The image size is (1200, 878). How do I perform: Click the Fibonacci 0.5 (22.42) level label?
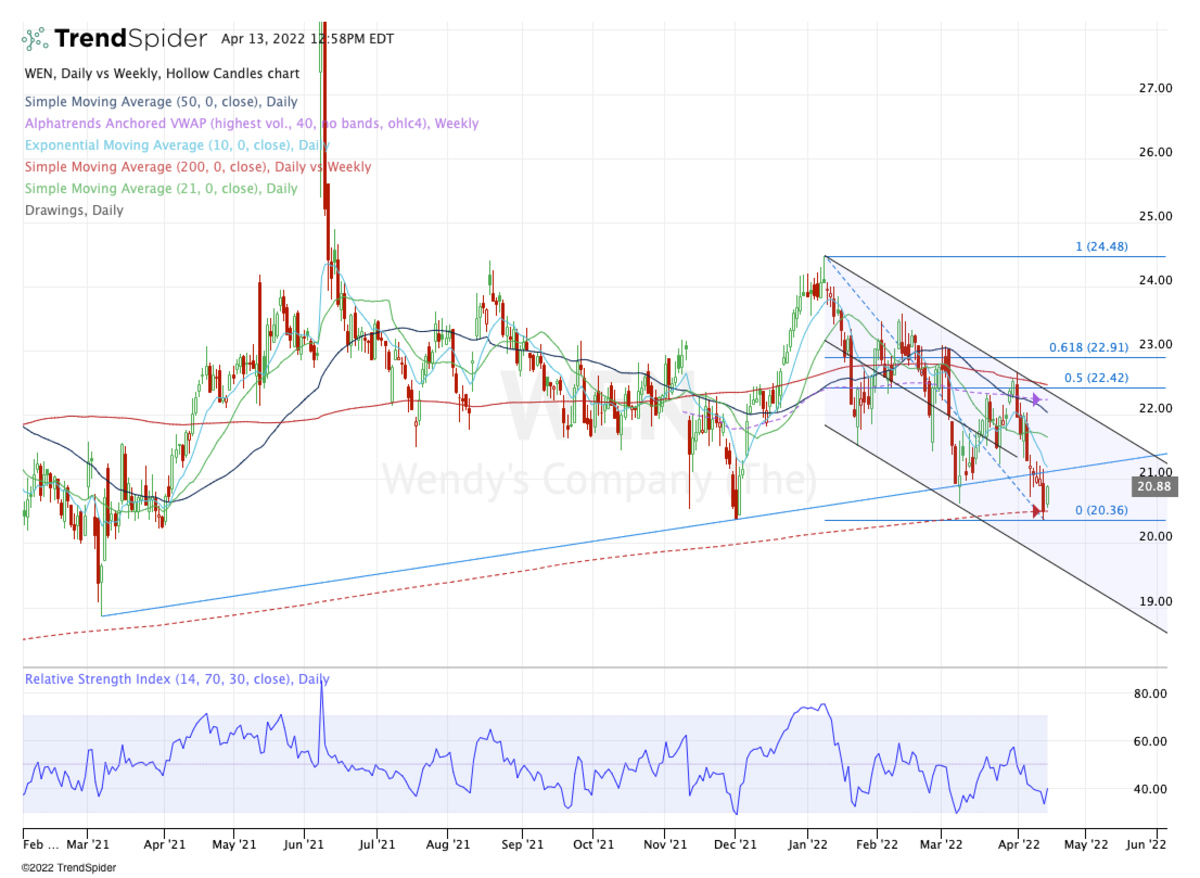pyautogui.click(x=1095, y=378)
